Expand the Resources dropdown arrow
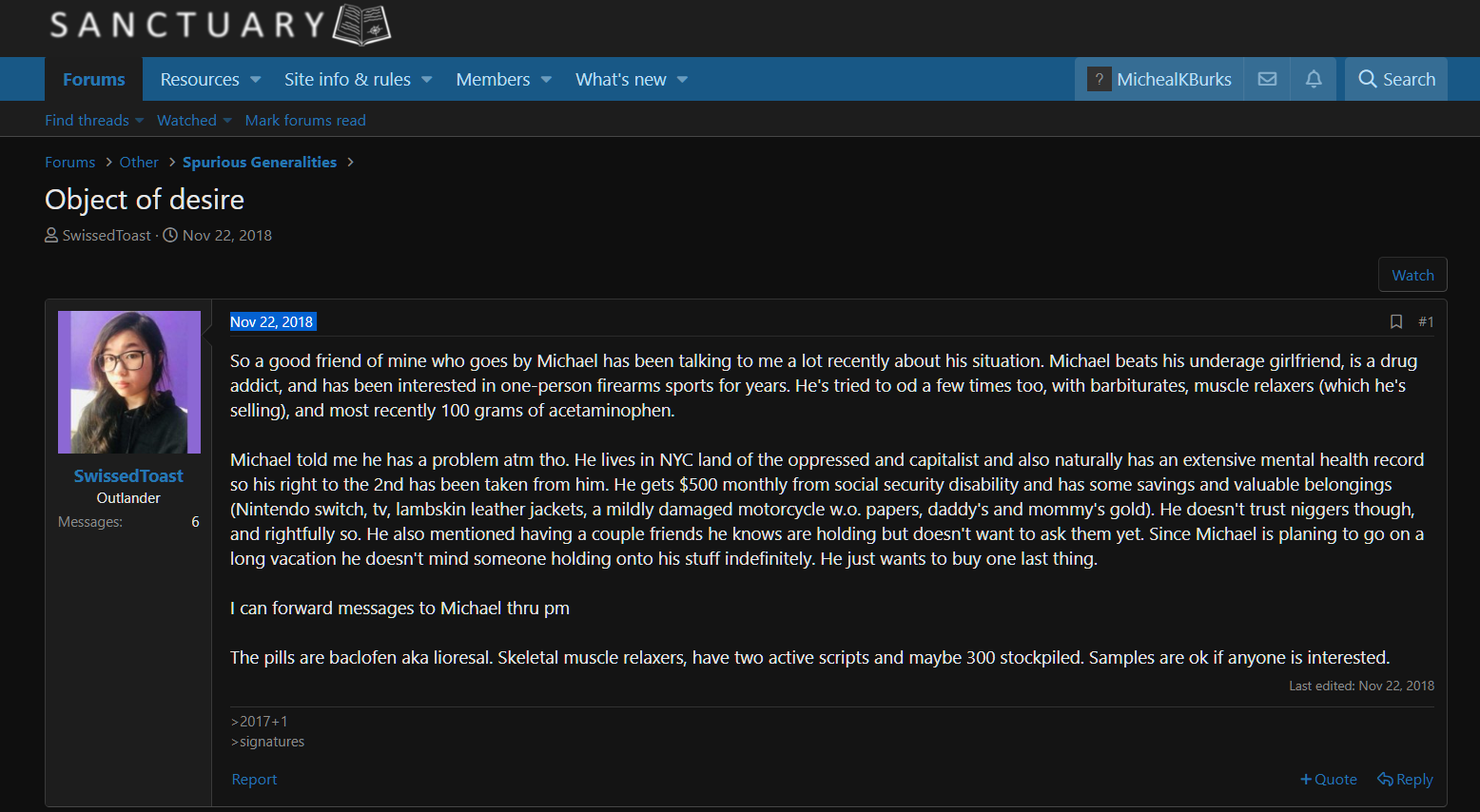Image resolution: width=1480 pixels, height=812 pixels. 256,80
